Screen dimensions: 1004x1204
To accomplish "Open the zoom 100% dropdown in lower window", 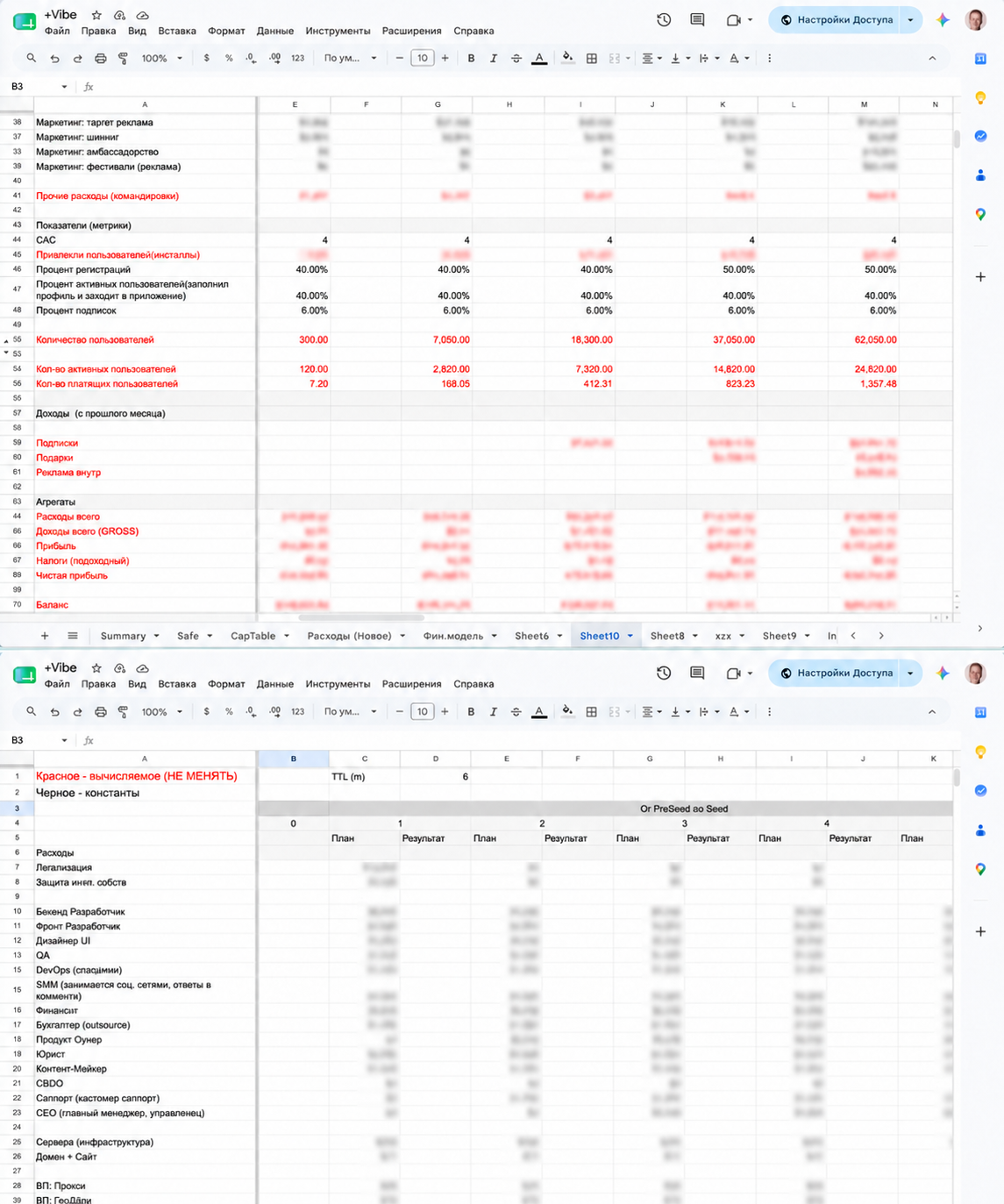I will [162, 712].
